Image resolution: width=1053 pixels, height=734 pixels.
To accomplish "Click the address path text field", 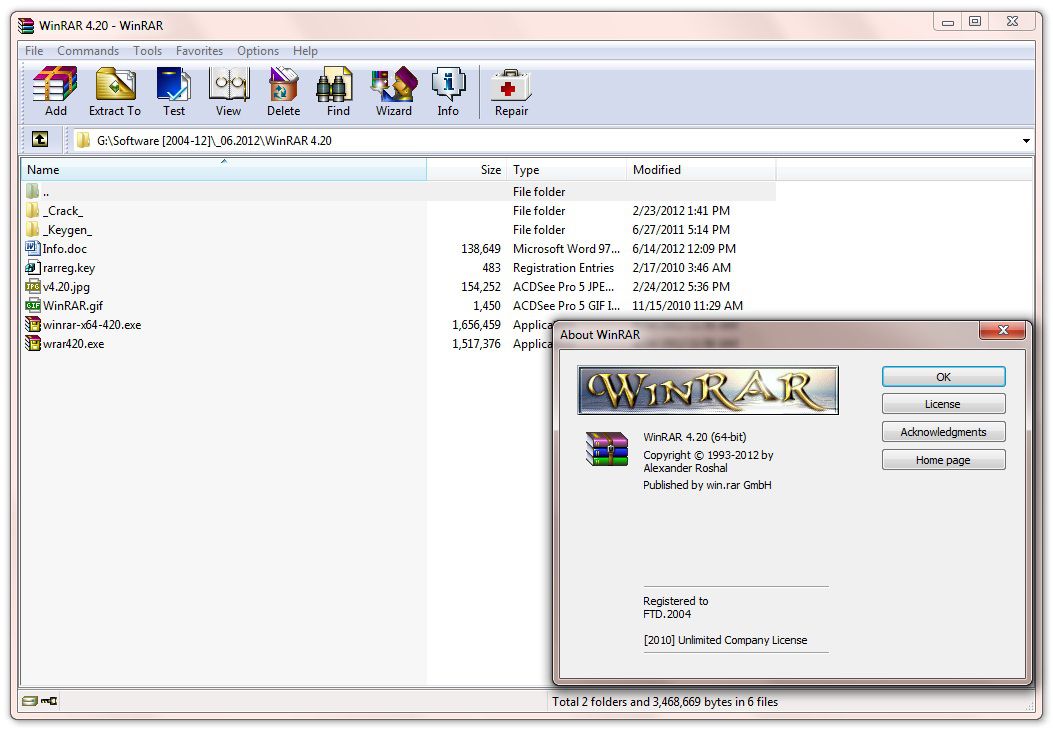I will coord(544,140).
